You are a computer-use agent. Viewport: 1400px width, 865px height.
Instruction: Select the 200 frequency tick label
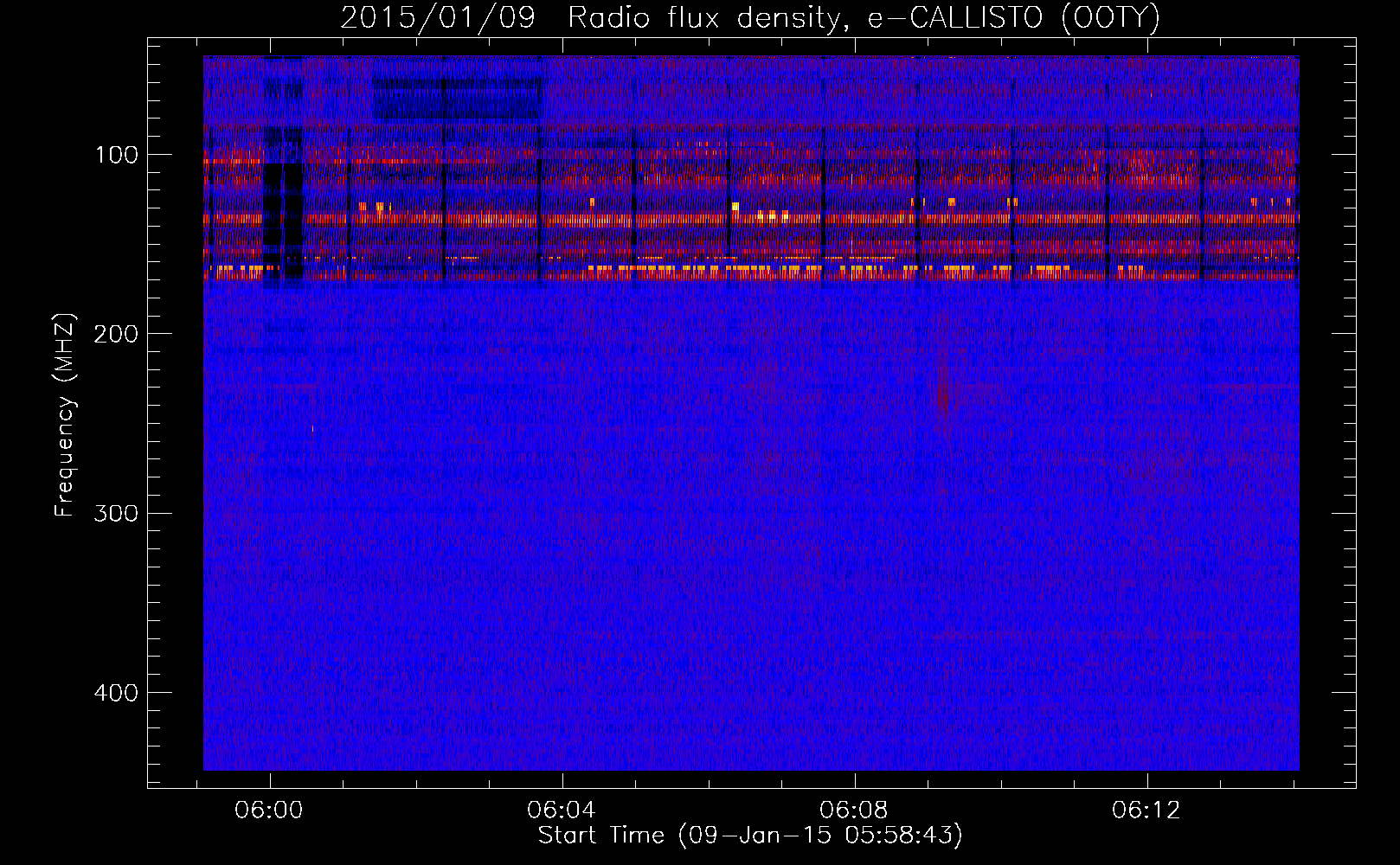coord(117,334)
